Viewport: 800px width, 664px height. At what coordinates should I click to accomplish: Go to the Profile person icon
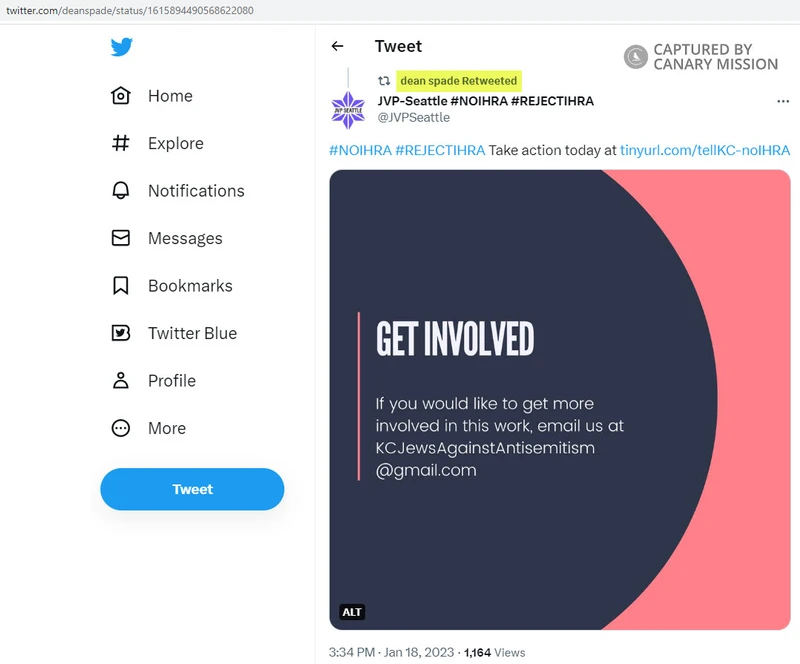[x=121, y=380]
